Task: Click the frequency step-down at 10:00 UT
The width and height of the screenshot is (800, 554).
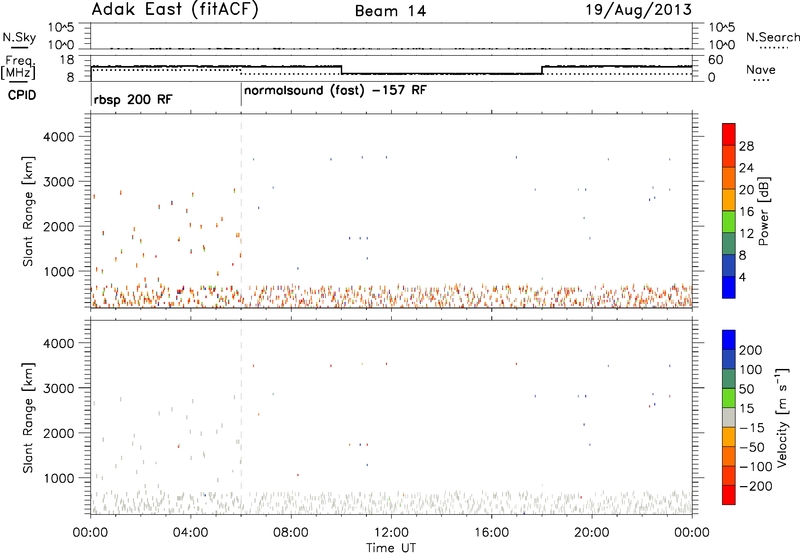Action: (341, 70)
